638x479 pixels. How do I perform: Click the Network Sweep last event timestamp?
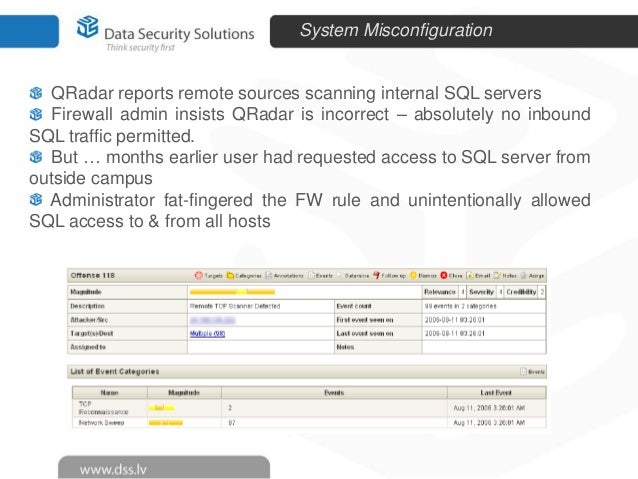click(x=489, y=423)
